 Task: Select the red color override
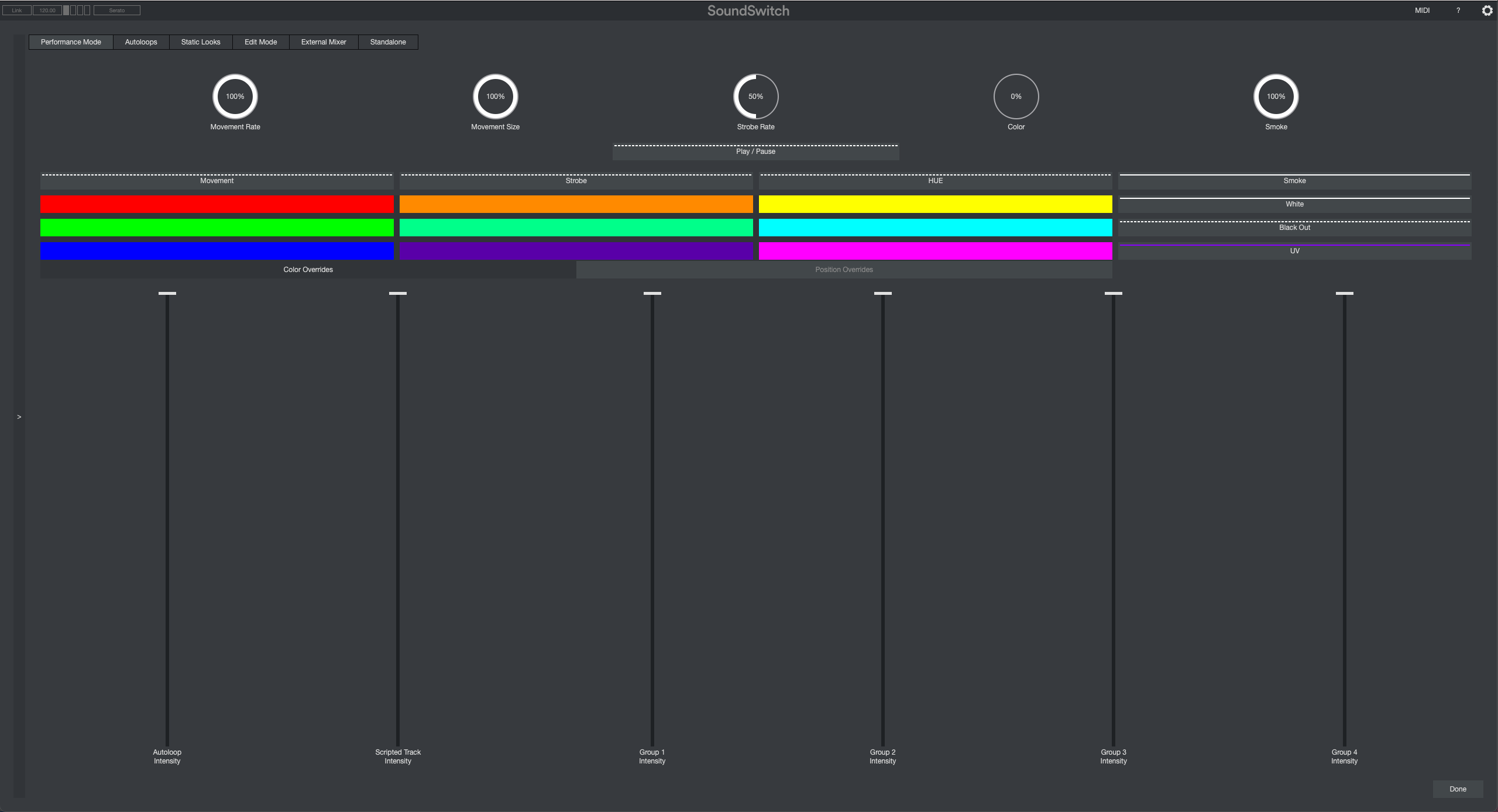pos(217,204)
